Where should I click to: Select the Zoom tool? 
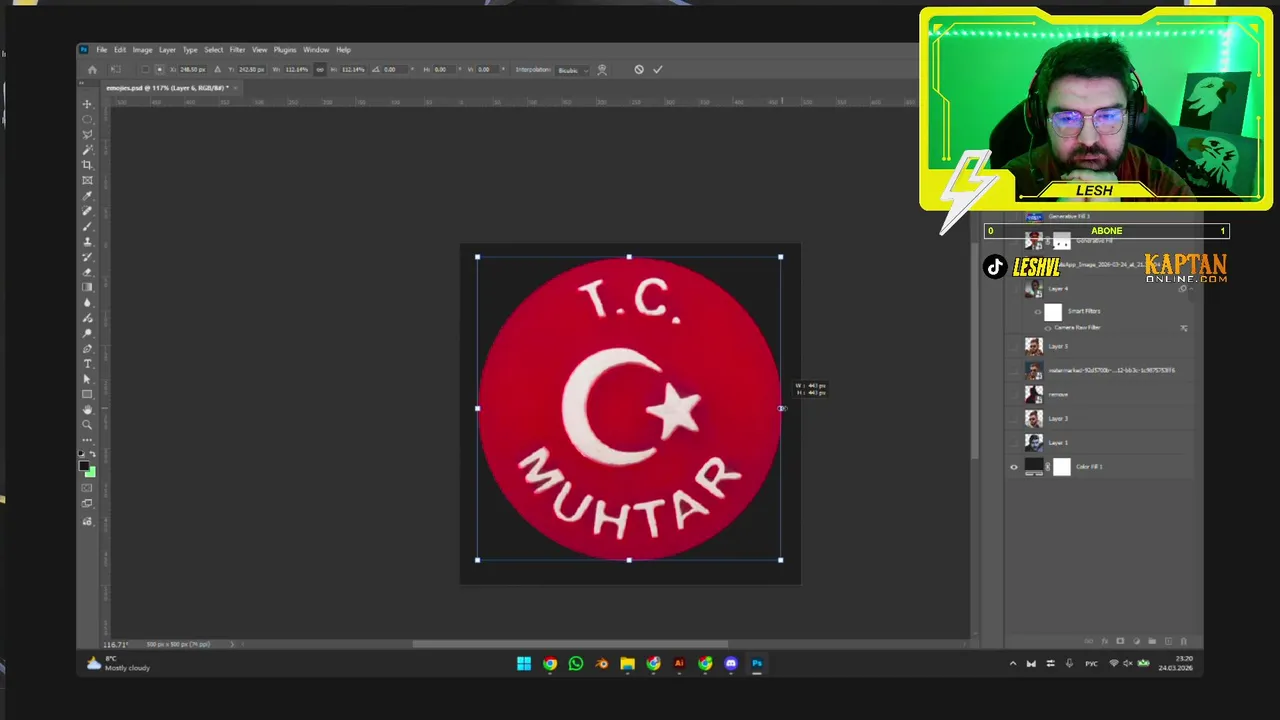87,425
